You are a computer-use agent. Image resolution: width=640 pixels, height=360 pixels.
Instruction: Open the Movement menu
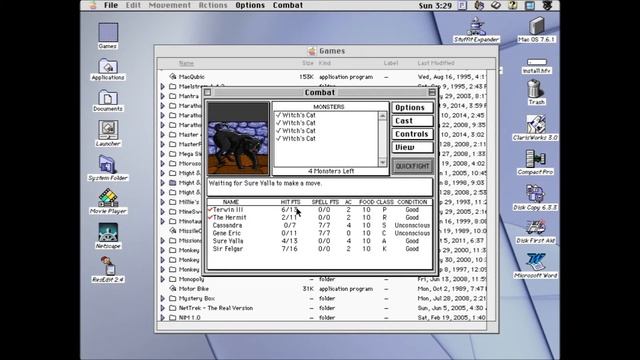pyautogui.click(x=170, y=5)
